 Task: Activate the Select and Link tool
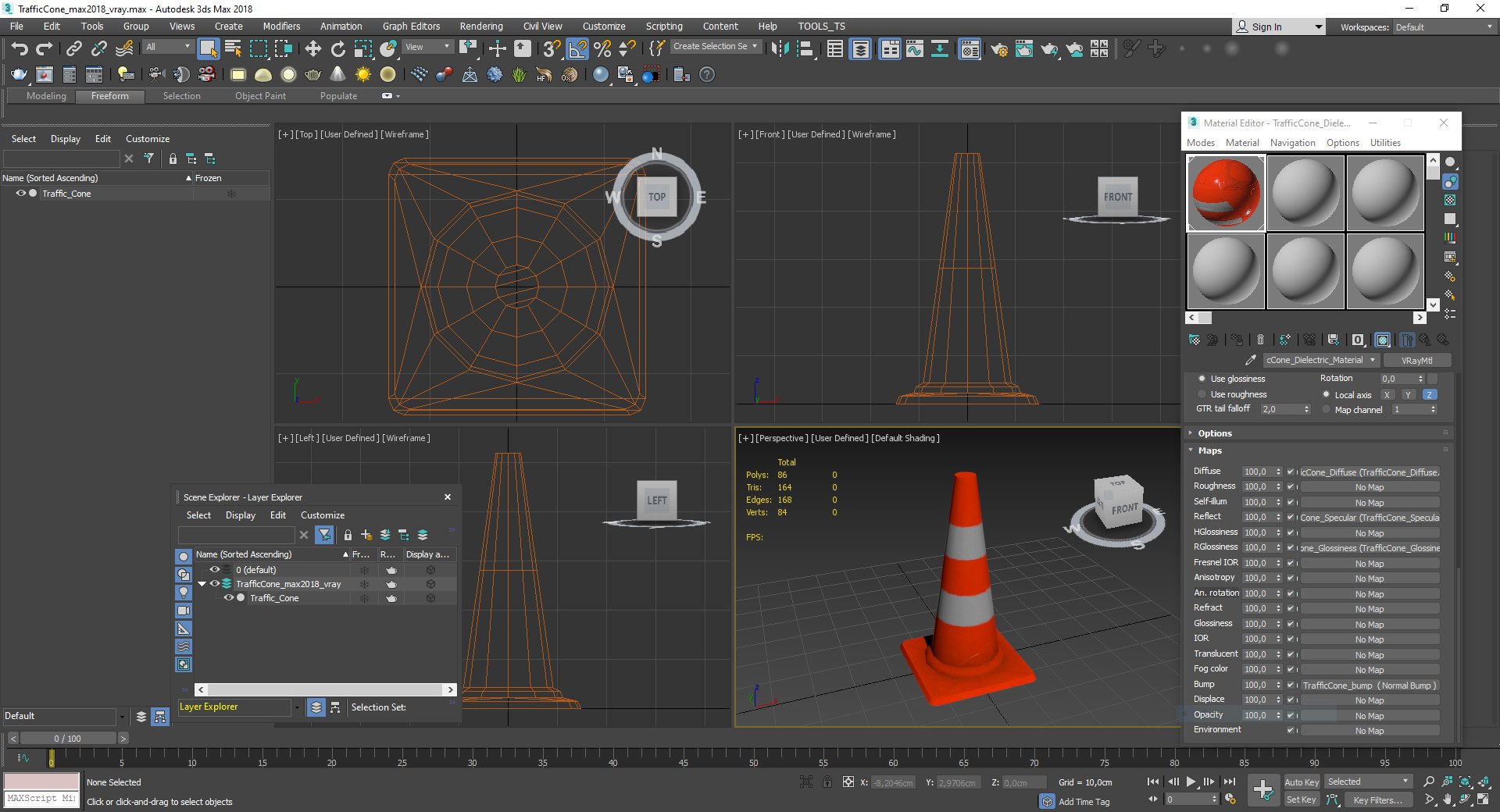pyautogui.click(x=73, y=48)
